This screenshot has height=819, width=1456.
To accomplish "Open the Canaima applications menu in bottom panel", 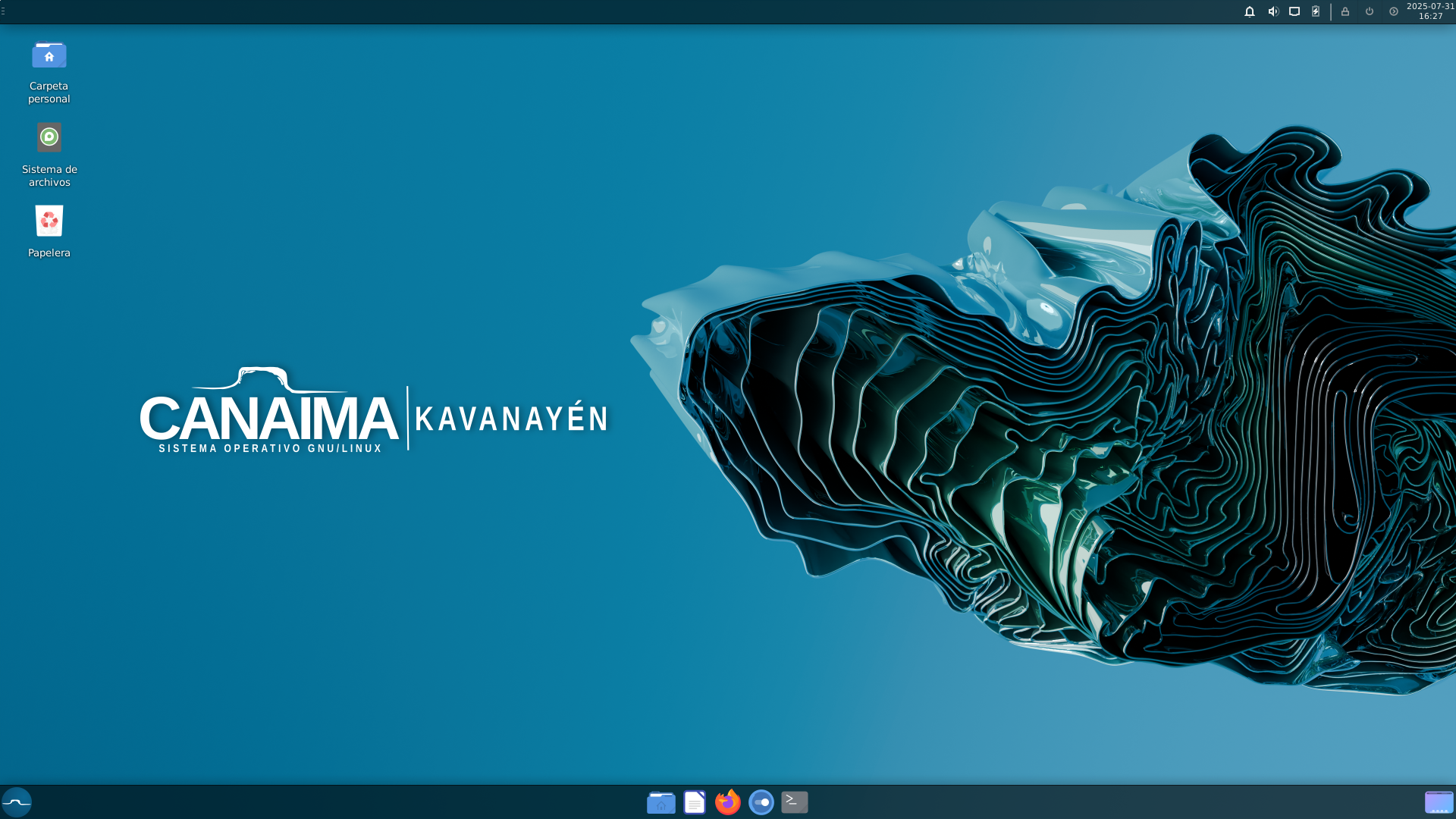I will tap(17, 802).
